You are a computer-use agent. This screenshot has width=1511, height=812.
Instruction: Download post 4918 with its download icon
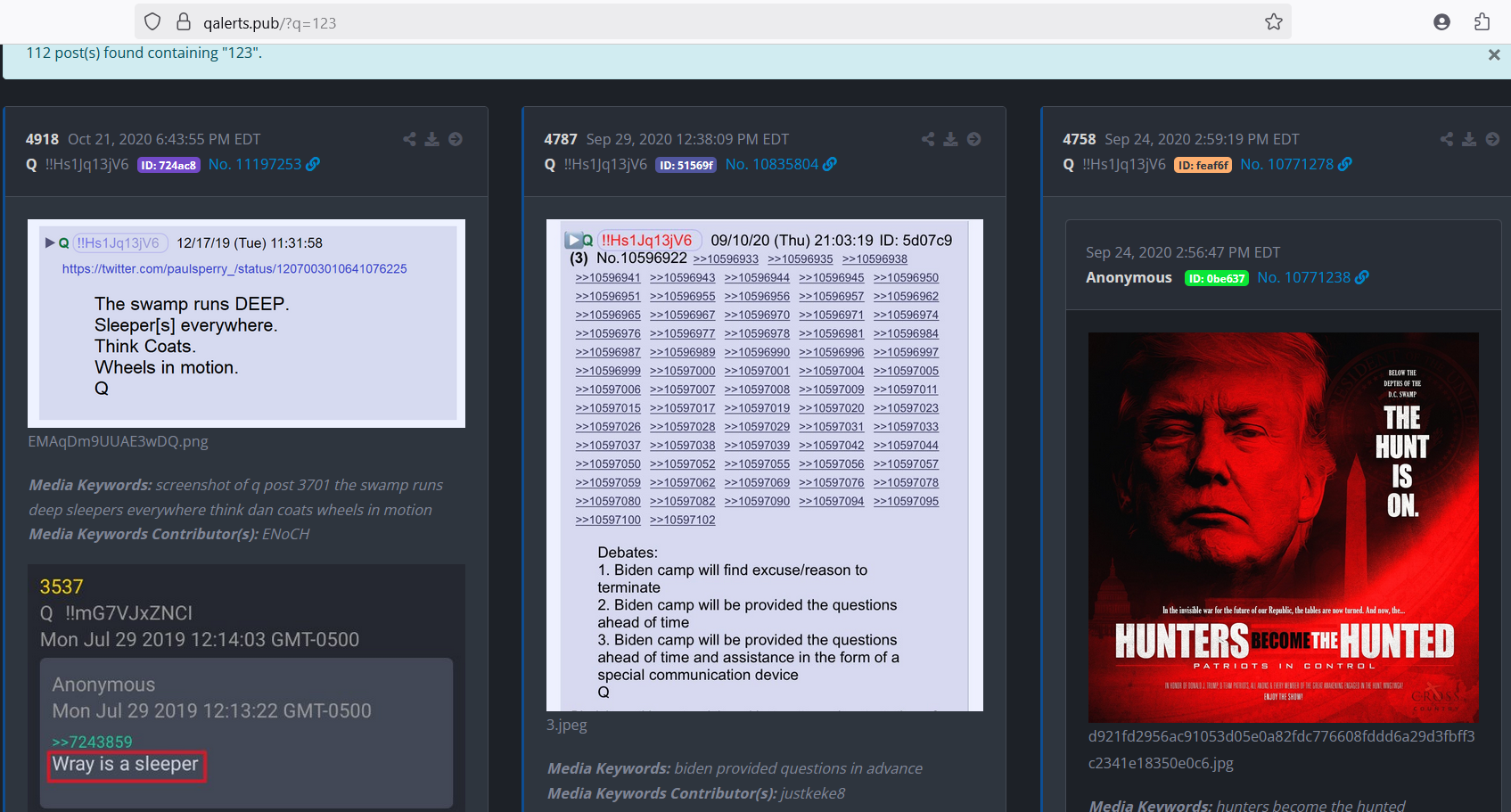[432, 139]
